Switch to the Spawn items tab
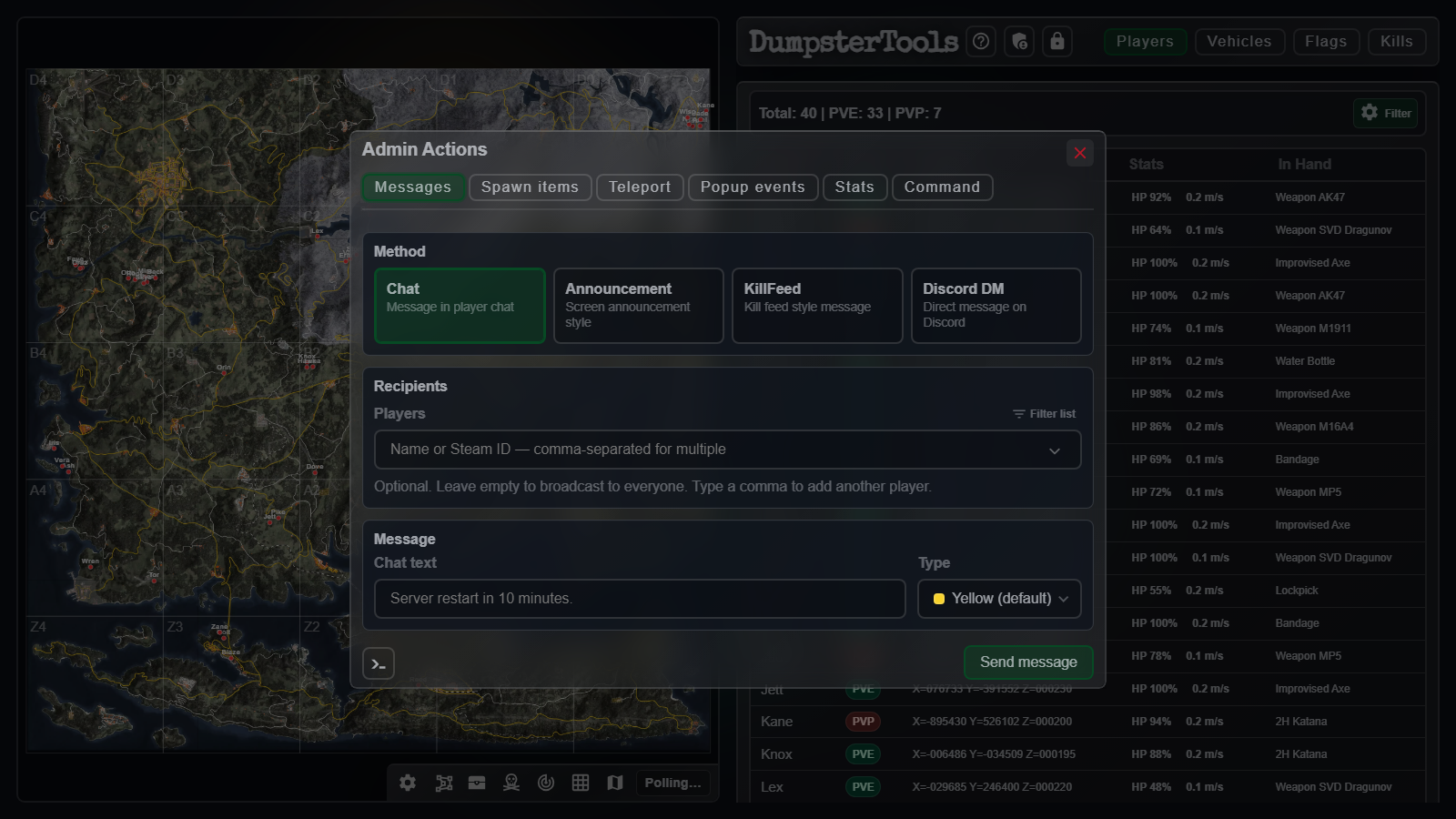The image size is (1456, 819). 530,187
